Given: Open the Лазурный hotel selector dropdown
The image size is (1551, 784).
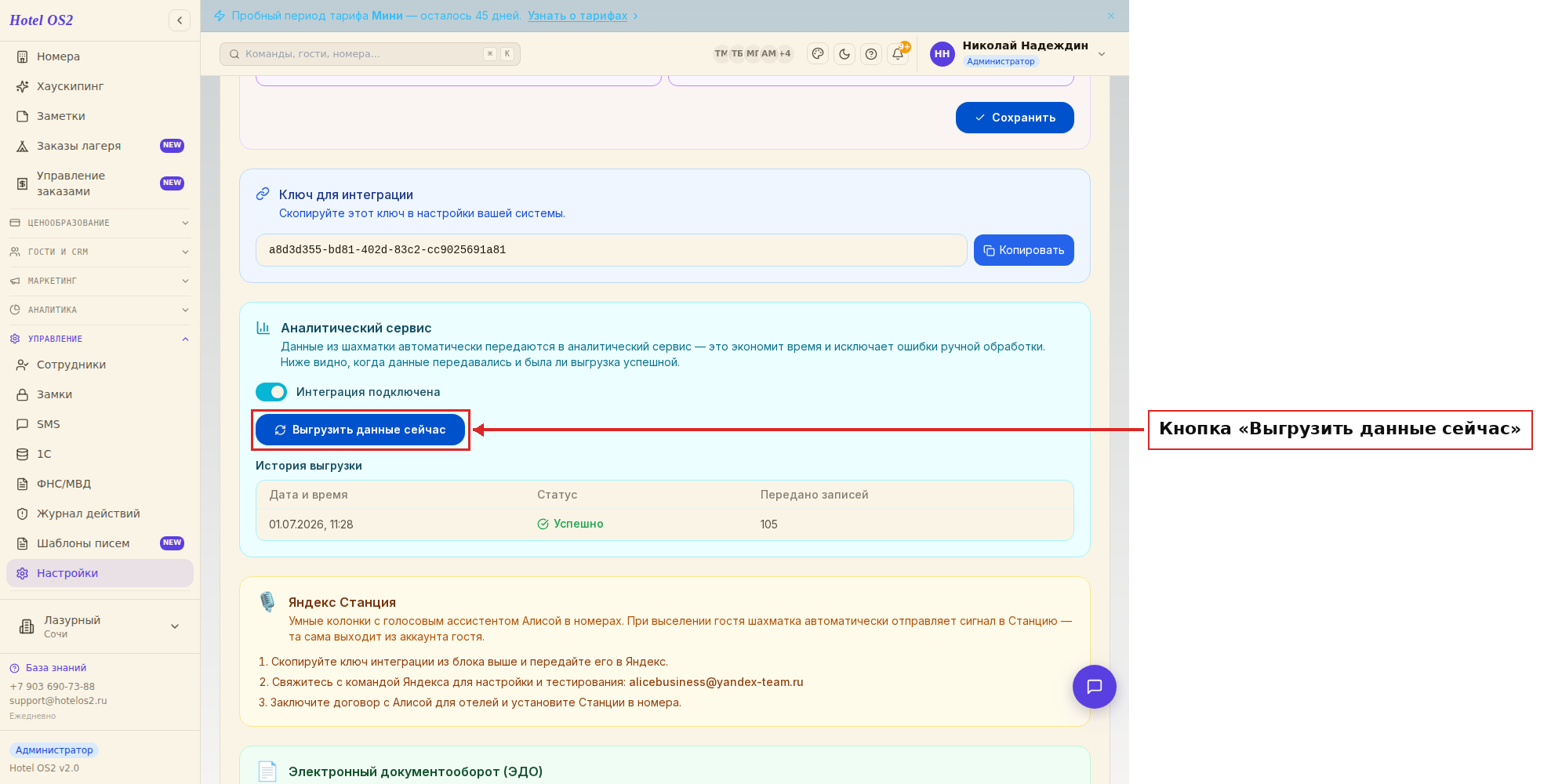Looking at the screenshot, I should 100,626.
